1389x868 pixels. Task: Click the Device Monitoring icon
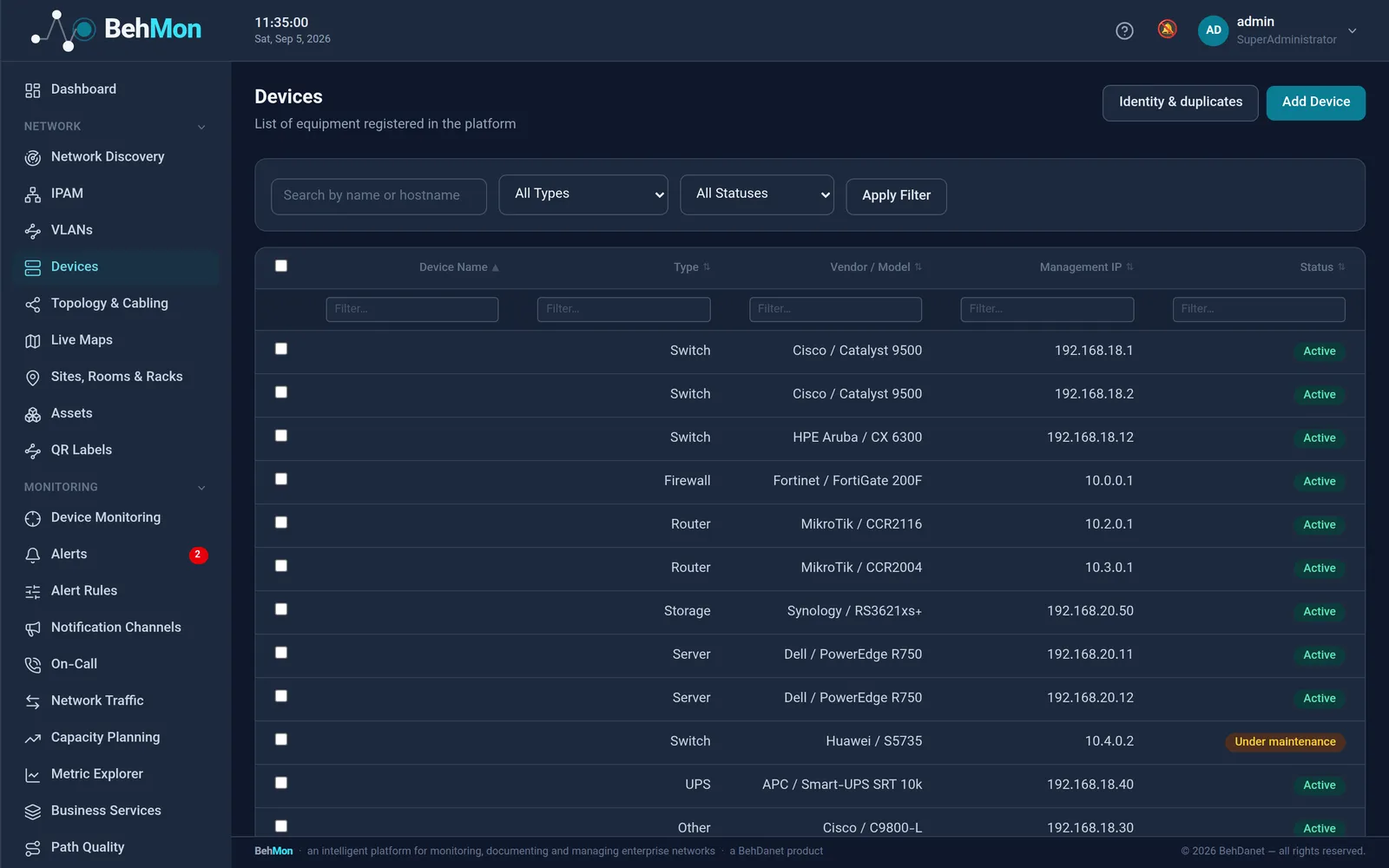click(x=33, y=518)
